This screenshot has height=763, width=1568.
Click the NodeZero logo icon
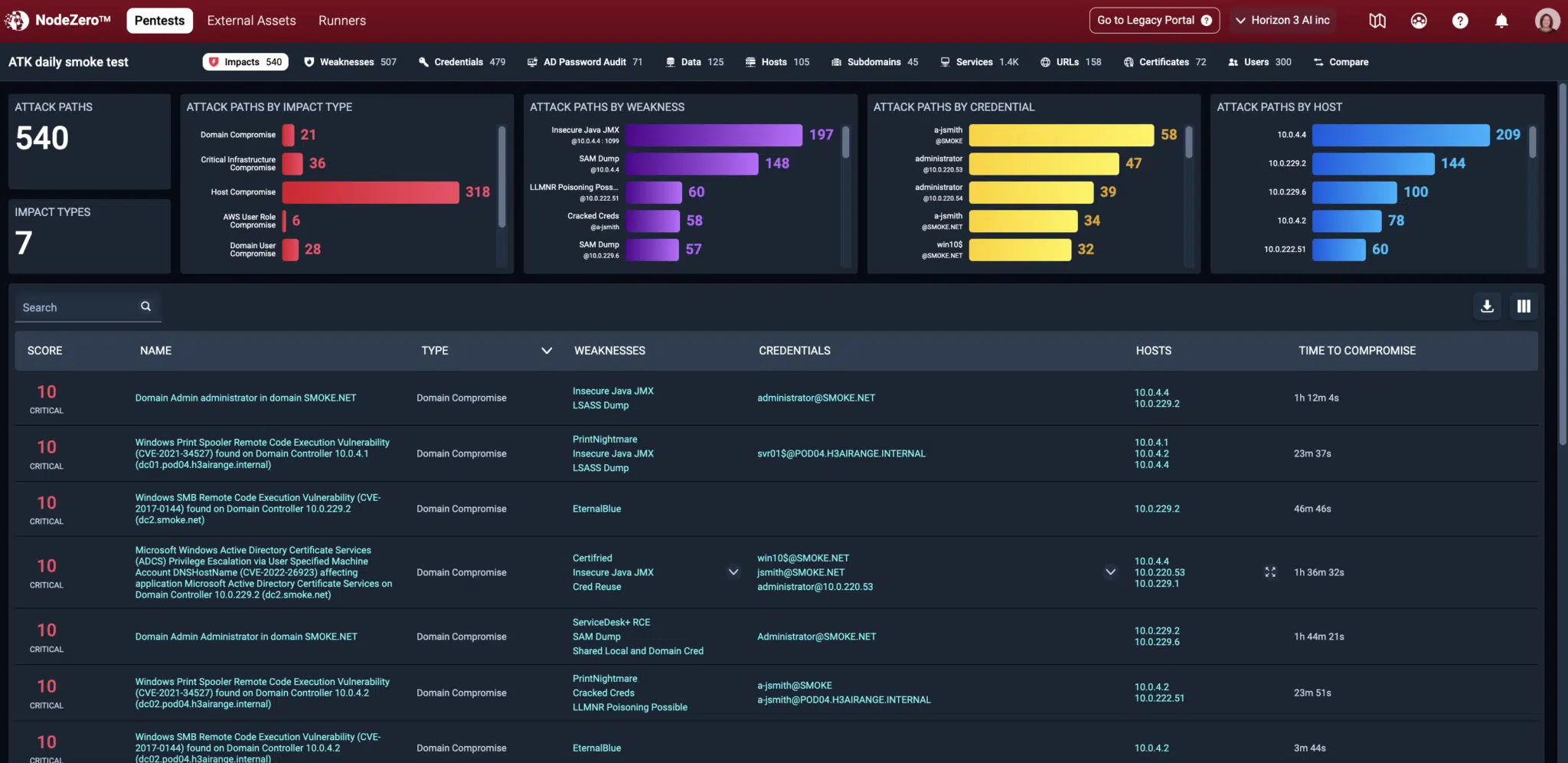click(x=16, y=20)
